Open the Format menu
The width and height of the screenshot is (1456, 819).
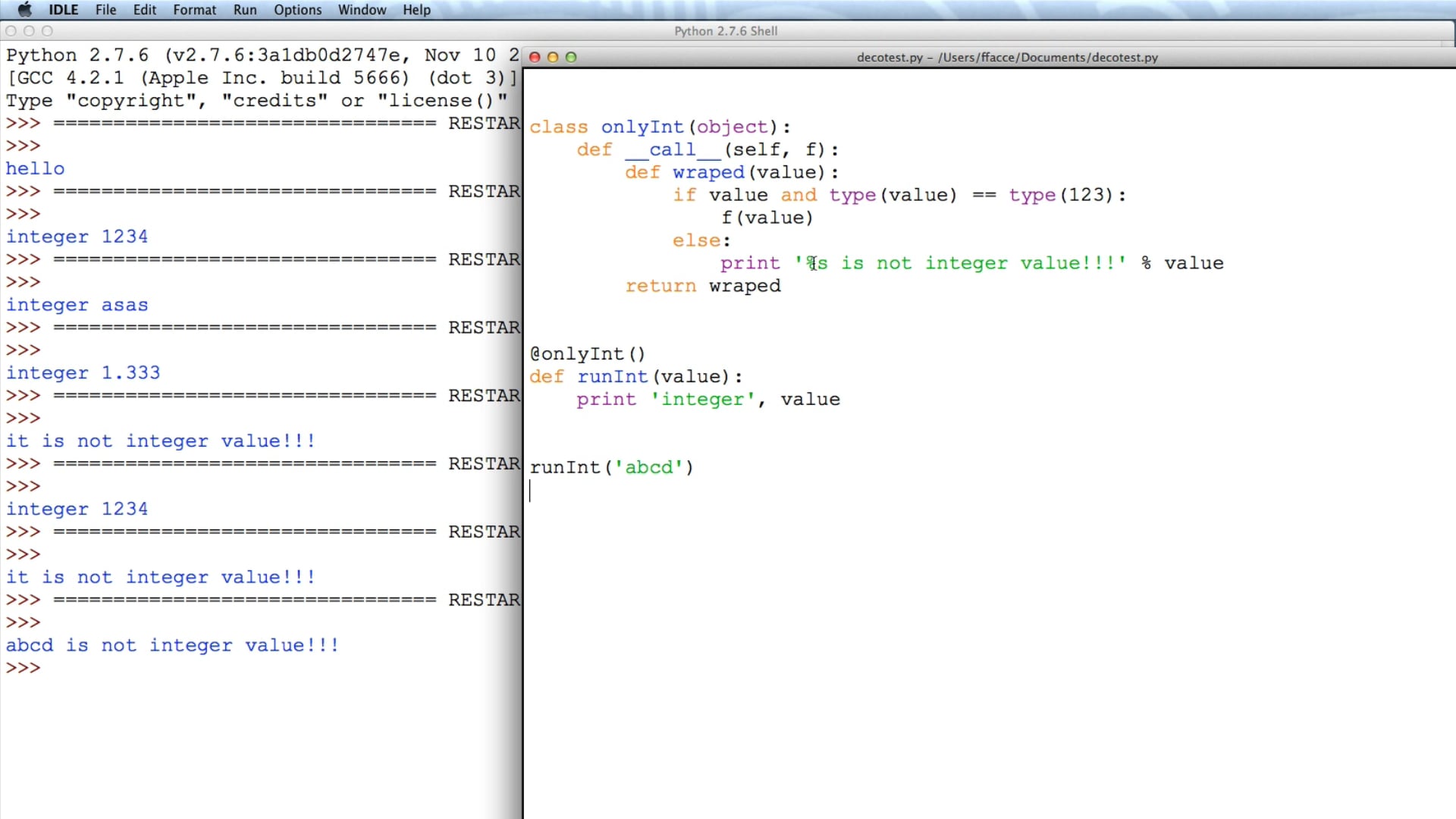pyautogui.click(x=194, y=10)
